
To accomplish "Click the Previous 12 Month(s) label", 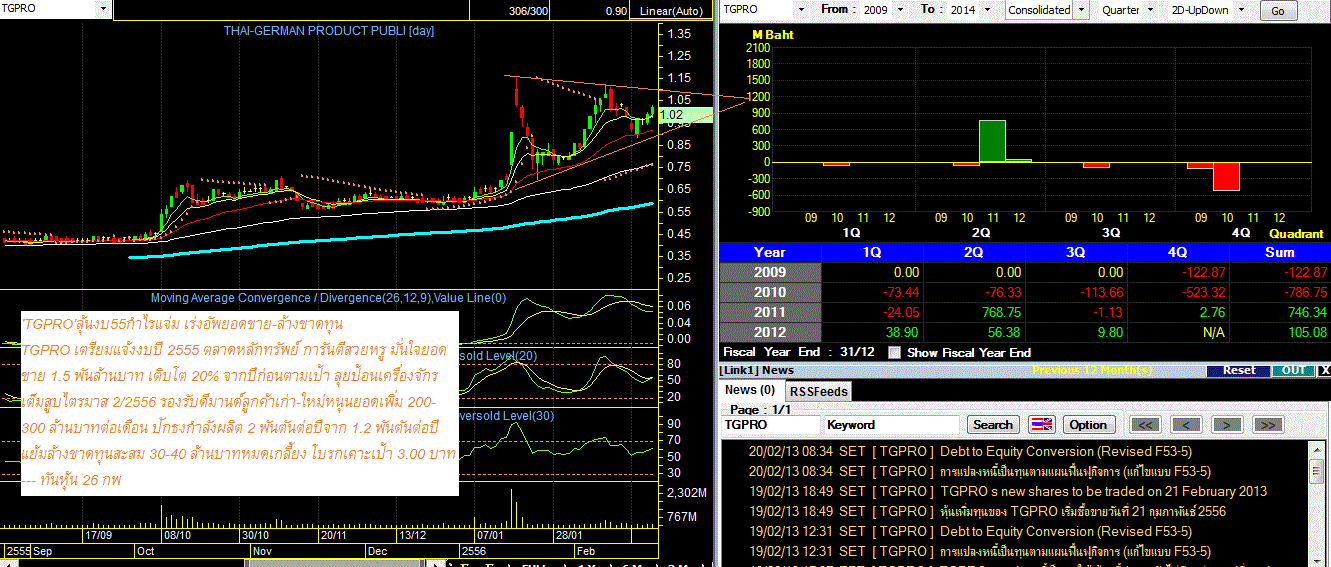I will pos(1093,370).
